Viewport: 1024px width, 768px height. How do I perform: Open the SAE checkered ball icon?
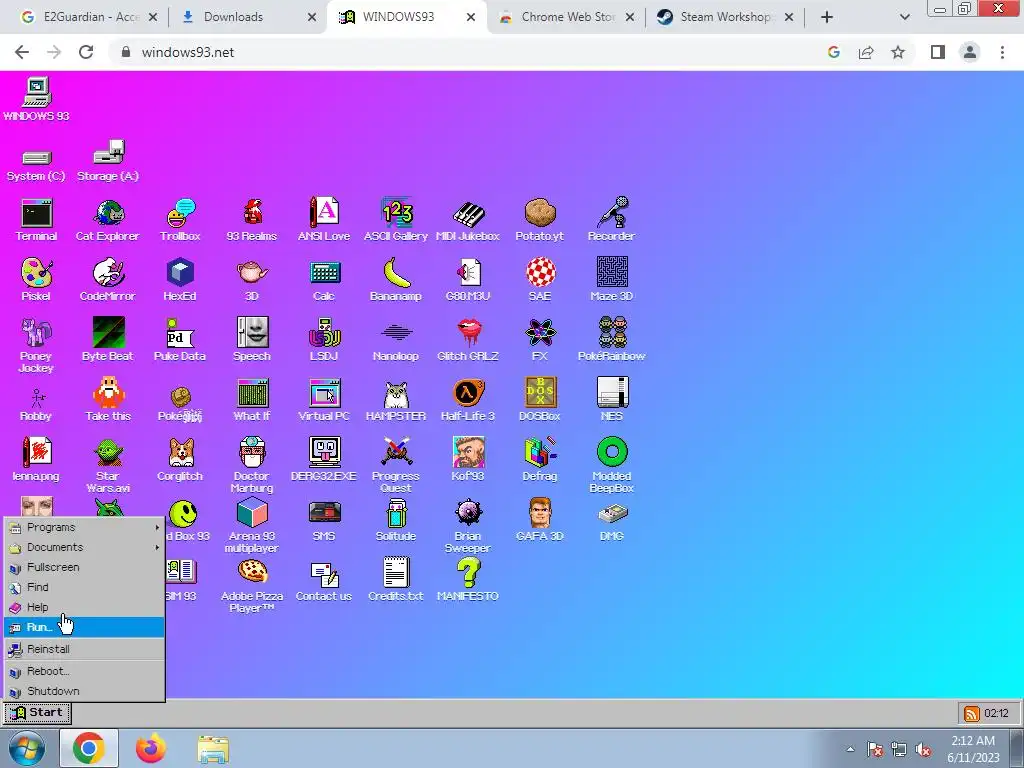point(540,280)
